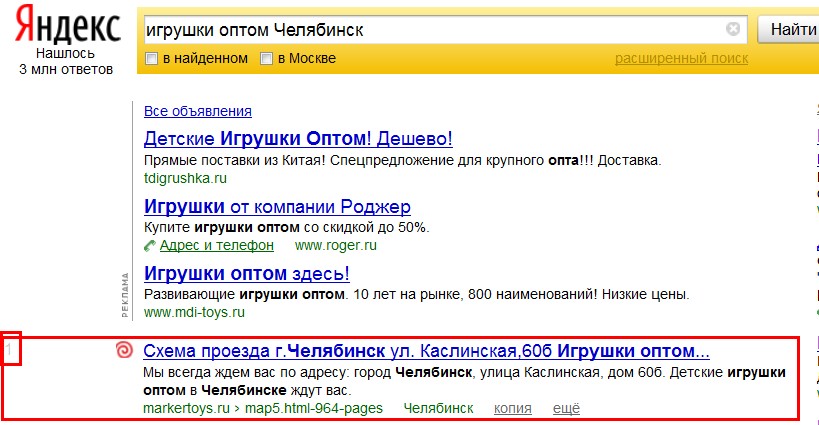819x425 pixels.
Task: Open 'расширенный поиск' link
Action: 681,58
